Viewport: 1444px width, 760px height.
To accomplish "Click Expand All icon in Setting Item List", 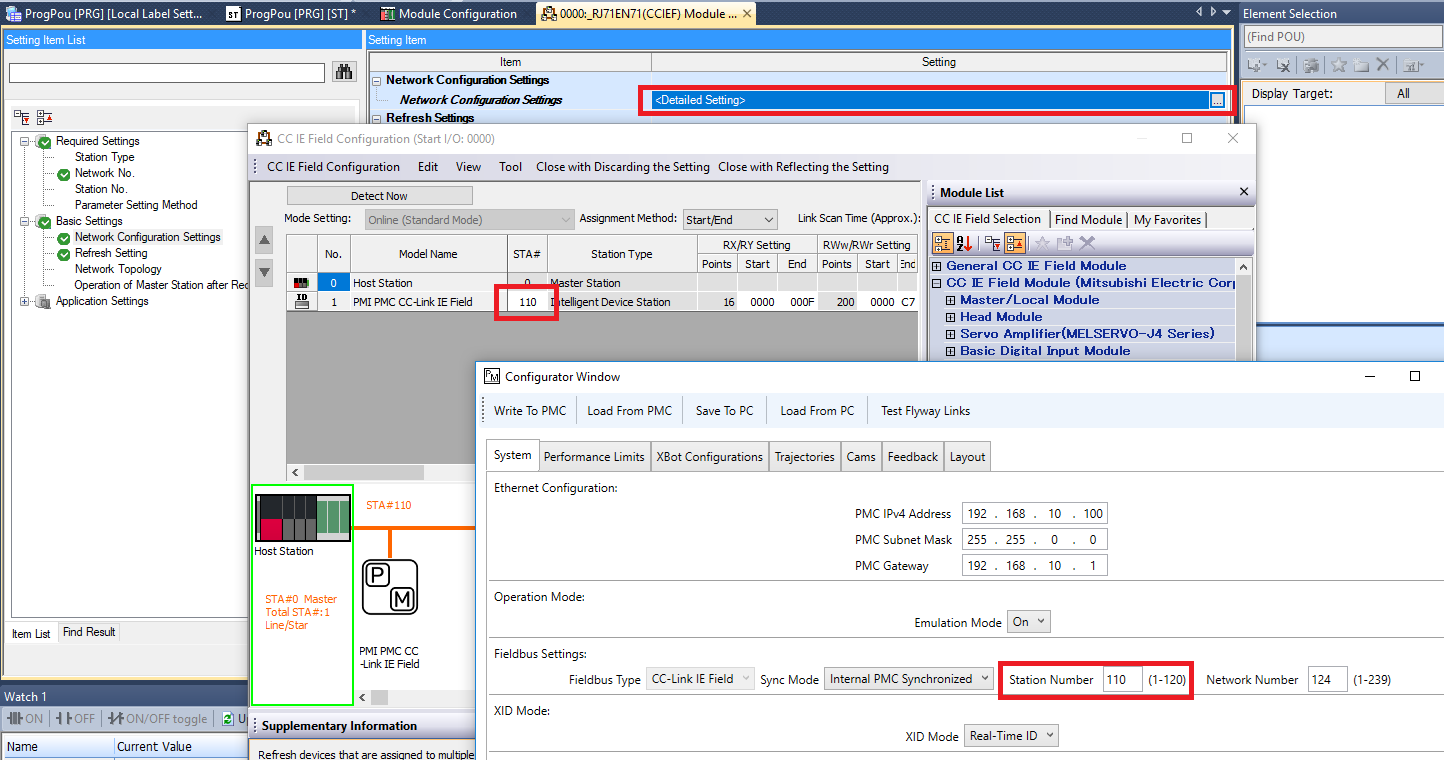I will 23,117.
